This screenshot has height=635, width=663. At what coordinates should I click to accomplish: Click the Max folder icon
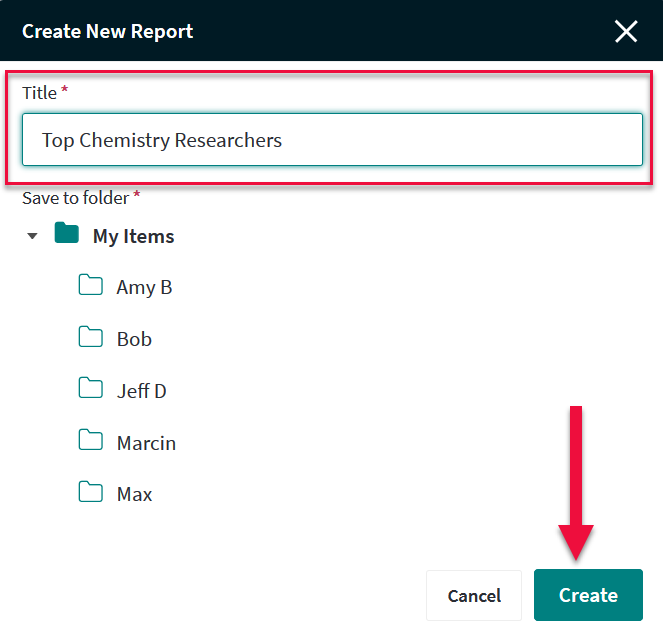[x=91, y=492]
